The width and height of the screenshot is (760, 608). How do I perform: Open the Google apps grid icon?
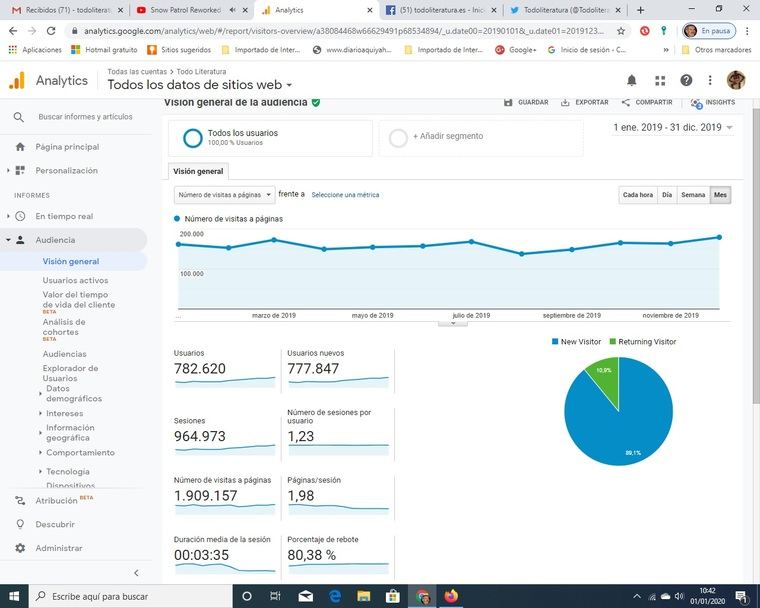click(660, 81)
